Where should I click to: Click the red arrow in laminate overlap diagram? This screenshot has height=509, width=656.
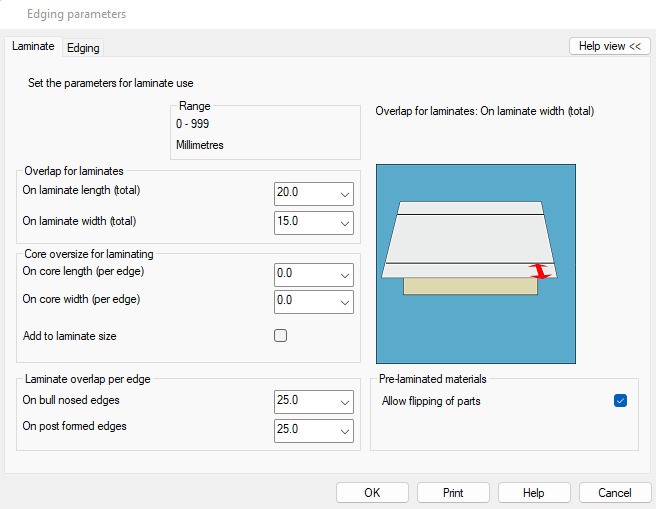tap(540, 271)
